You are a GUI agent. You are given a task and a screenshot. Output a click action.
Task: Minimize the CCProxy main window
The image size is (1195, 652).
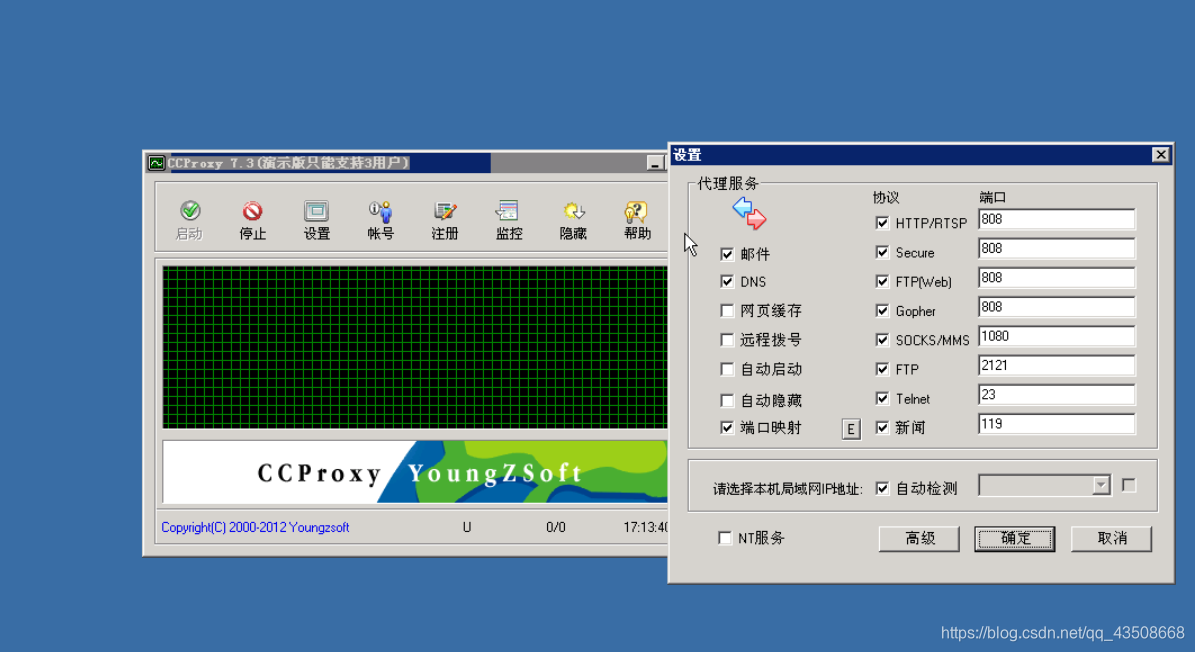tap(655, 163)
